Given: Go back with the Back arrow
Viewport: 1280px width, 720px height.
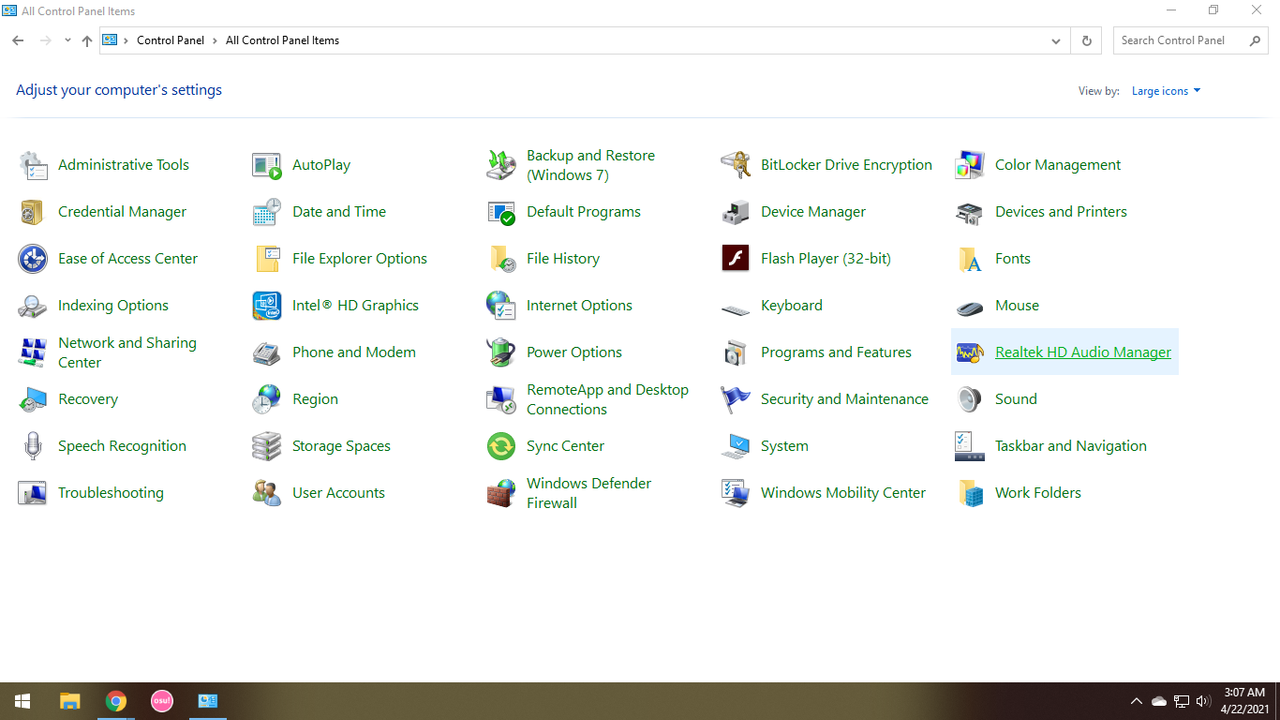Looking at the screenshot, I should pyautogui.click(x=18, y=41).
